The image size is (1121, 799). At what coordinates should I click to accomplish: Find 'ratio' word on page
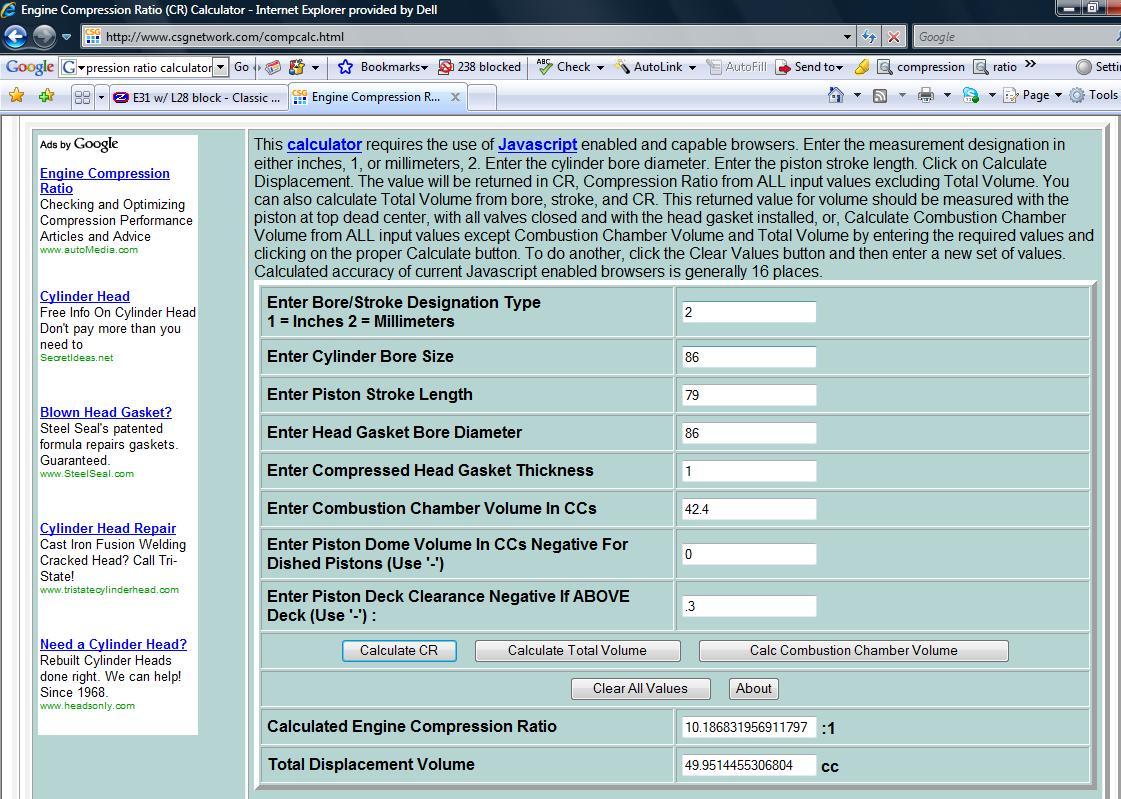click(x=995, y=67)
